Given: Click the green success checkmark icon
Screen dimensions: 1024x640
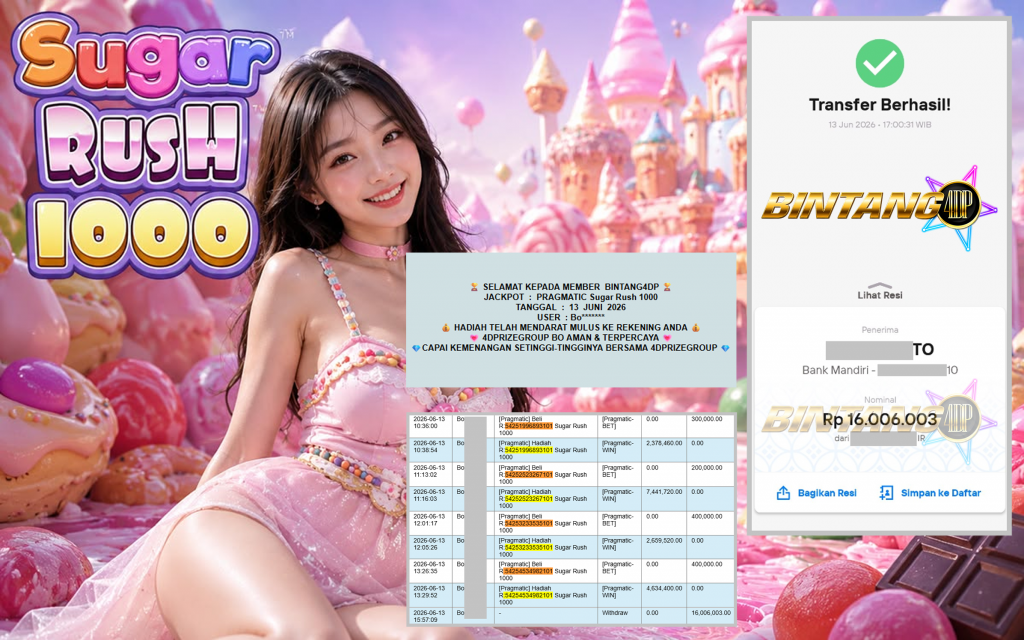Looking at the screenshot, I should (x=880, y=63).
